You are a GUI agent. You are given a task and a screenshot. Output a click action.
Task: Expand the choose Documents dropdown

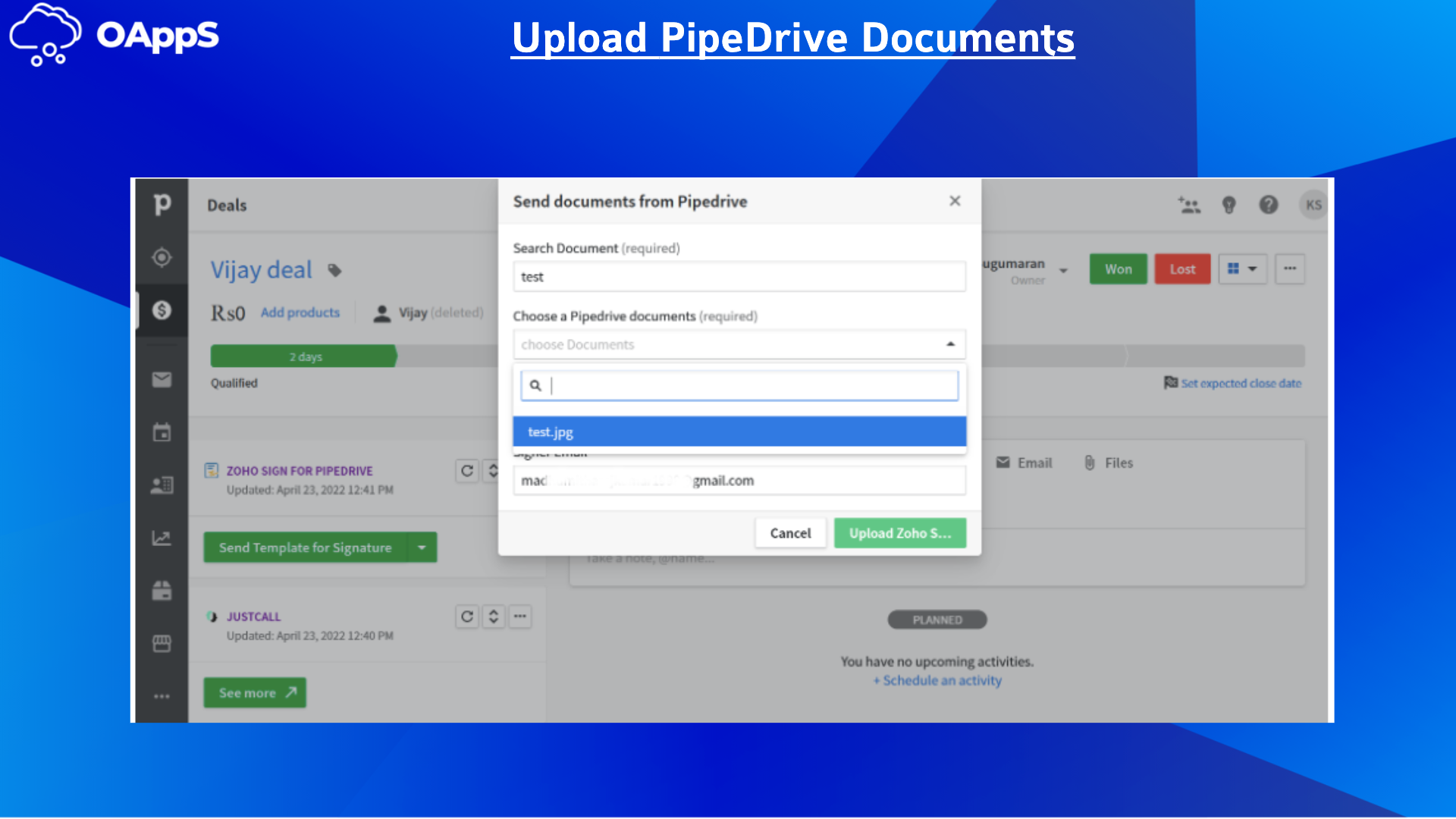click(739, 344)
